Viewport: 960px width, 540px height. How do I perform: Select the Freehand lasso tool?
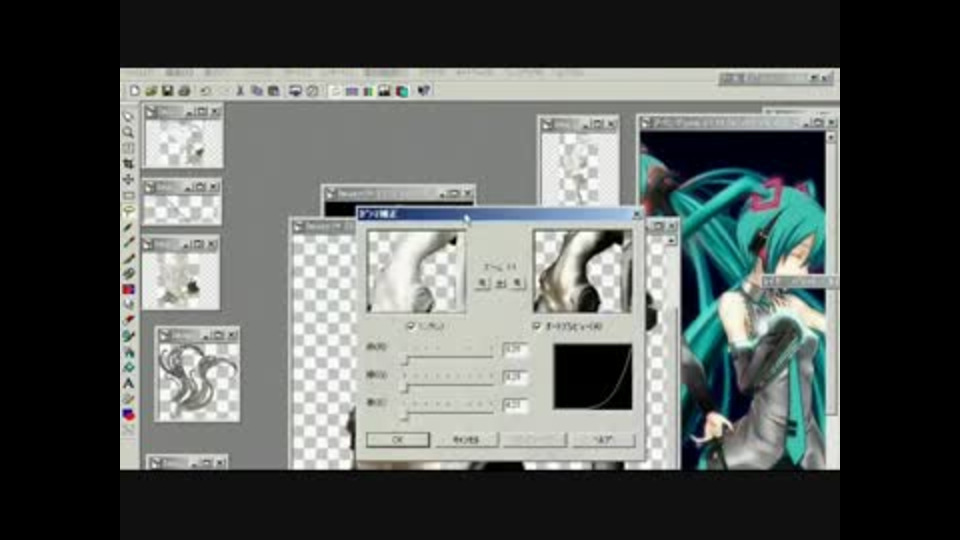tap(129, 211)
